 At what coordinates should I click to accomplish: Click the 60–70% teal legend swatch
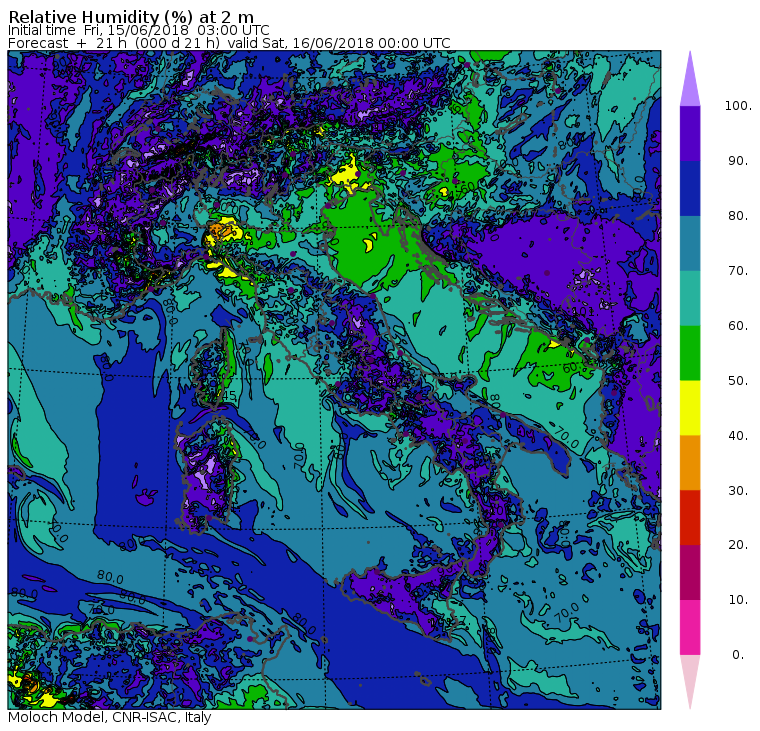tap(690, 298)
